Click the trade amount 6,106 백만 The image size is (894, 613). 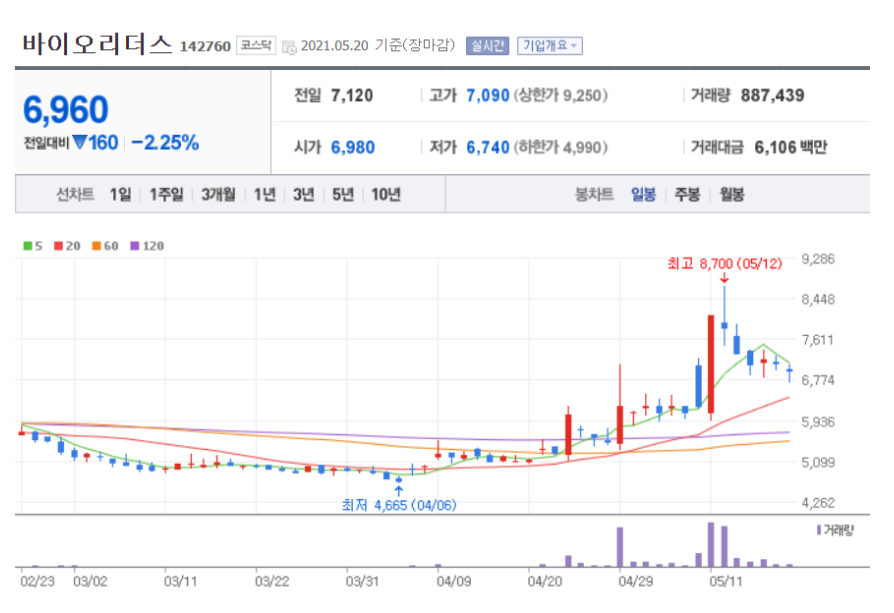790,148
